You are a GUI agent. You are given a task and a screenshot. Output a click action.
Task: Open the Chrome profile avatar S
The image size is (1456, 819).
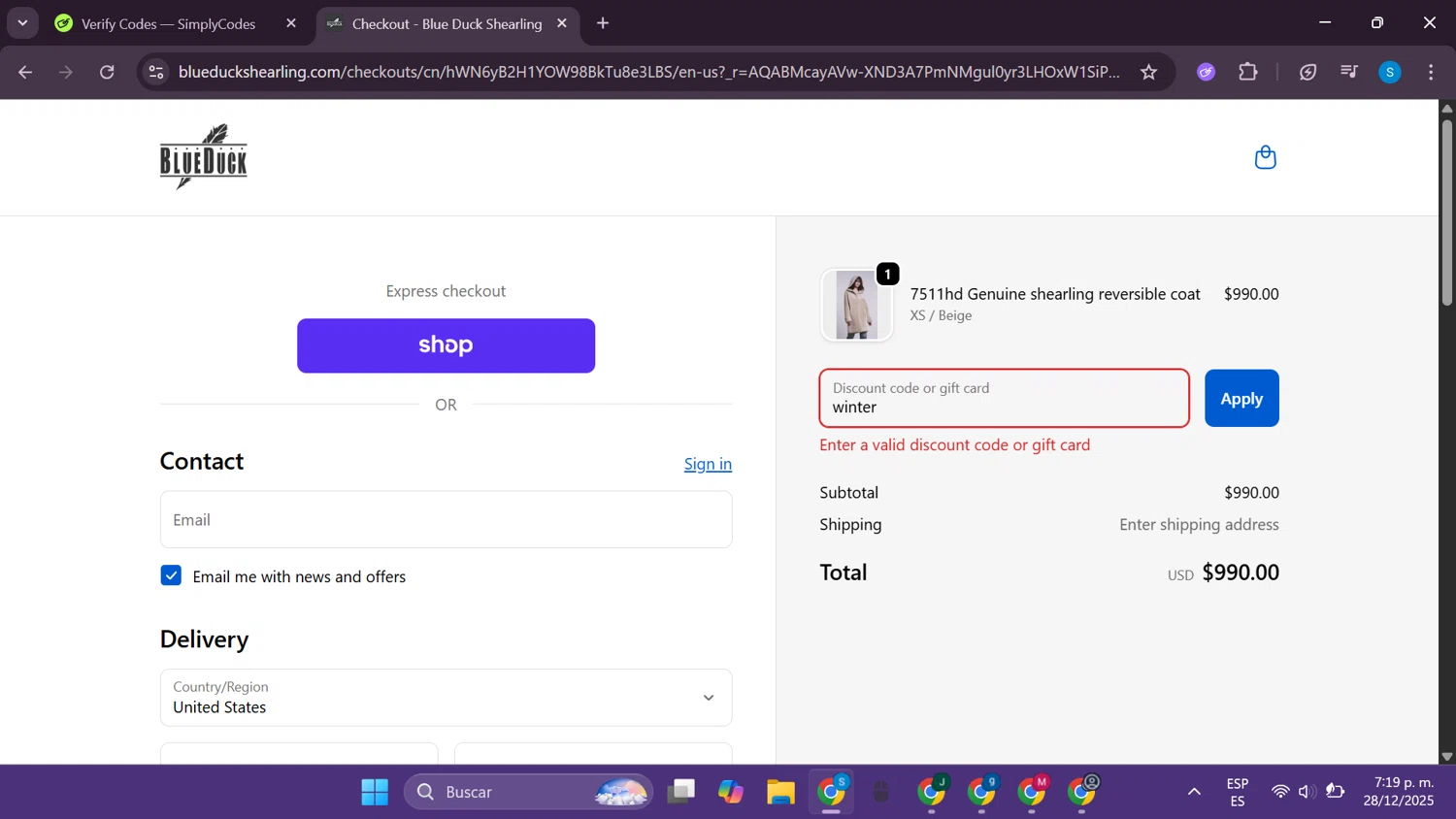click(x=1390, y=72)
